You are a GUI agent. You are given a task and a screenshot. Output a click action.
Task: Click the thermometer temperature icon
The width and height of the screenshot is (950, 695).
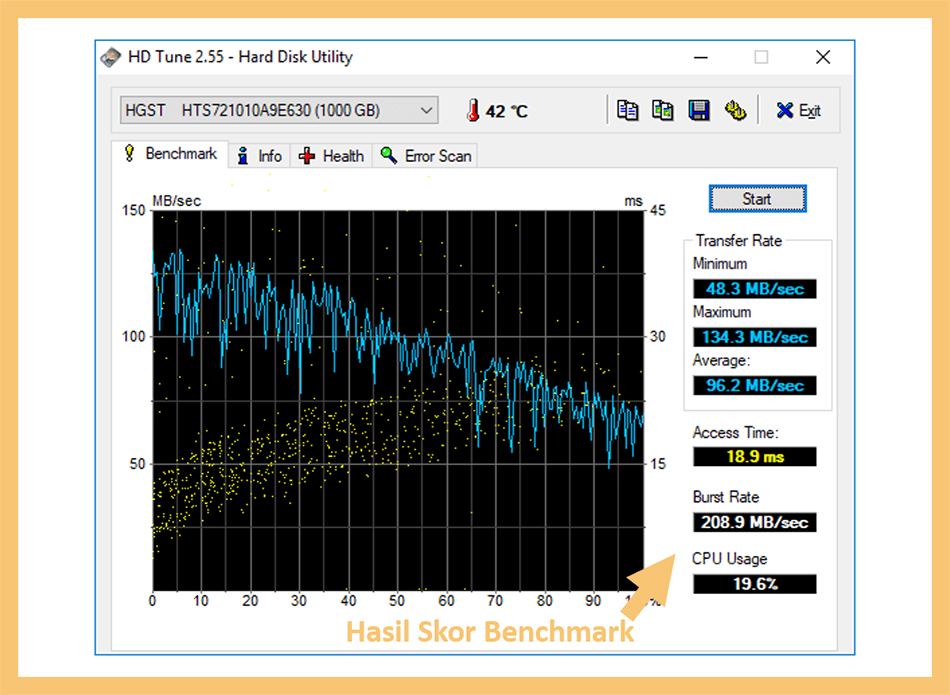473,111
